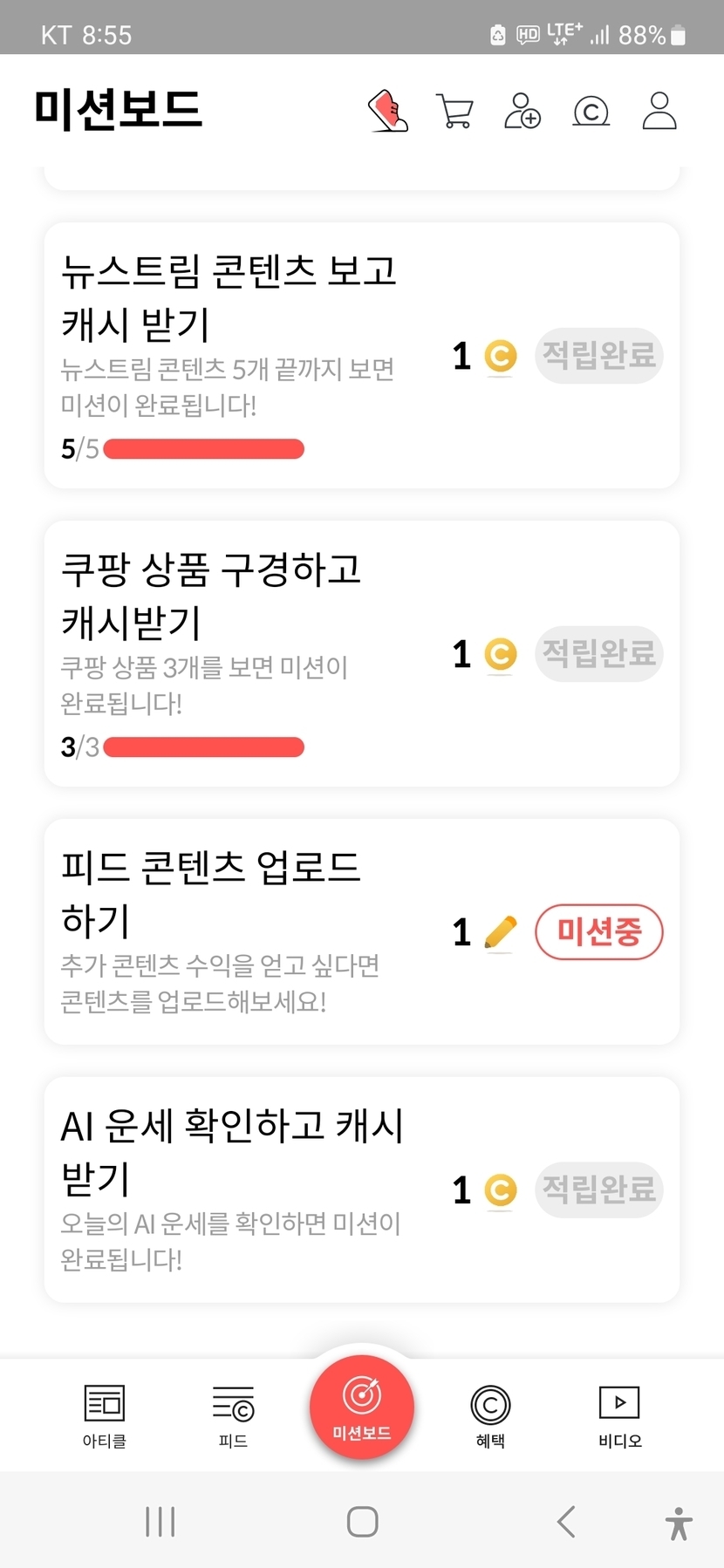Viewport: 724px width, 1568px height.
Task: Tap the 3/3 progress bar for 쿠팡
Action: 204,747
